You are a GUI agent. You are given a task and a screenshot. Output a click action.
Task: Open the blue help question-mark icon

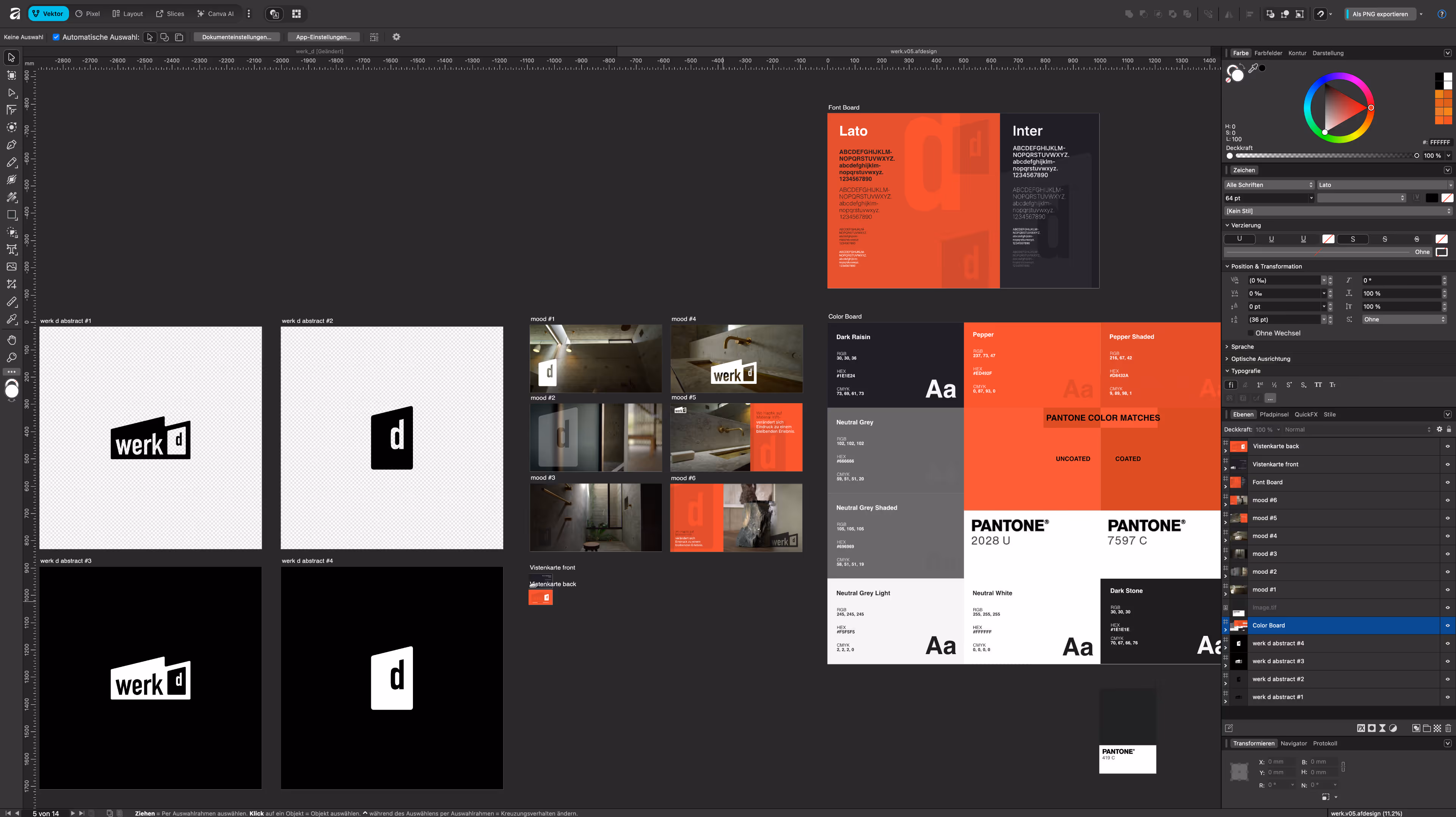click(1442, 14)
